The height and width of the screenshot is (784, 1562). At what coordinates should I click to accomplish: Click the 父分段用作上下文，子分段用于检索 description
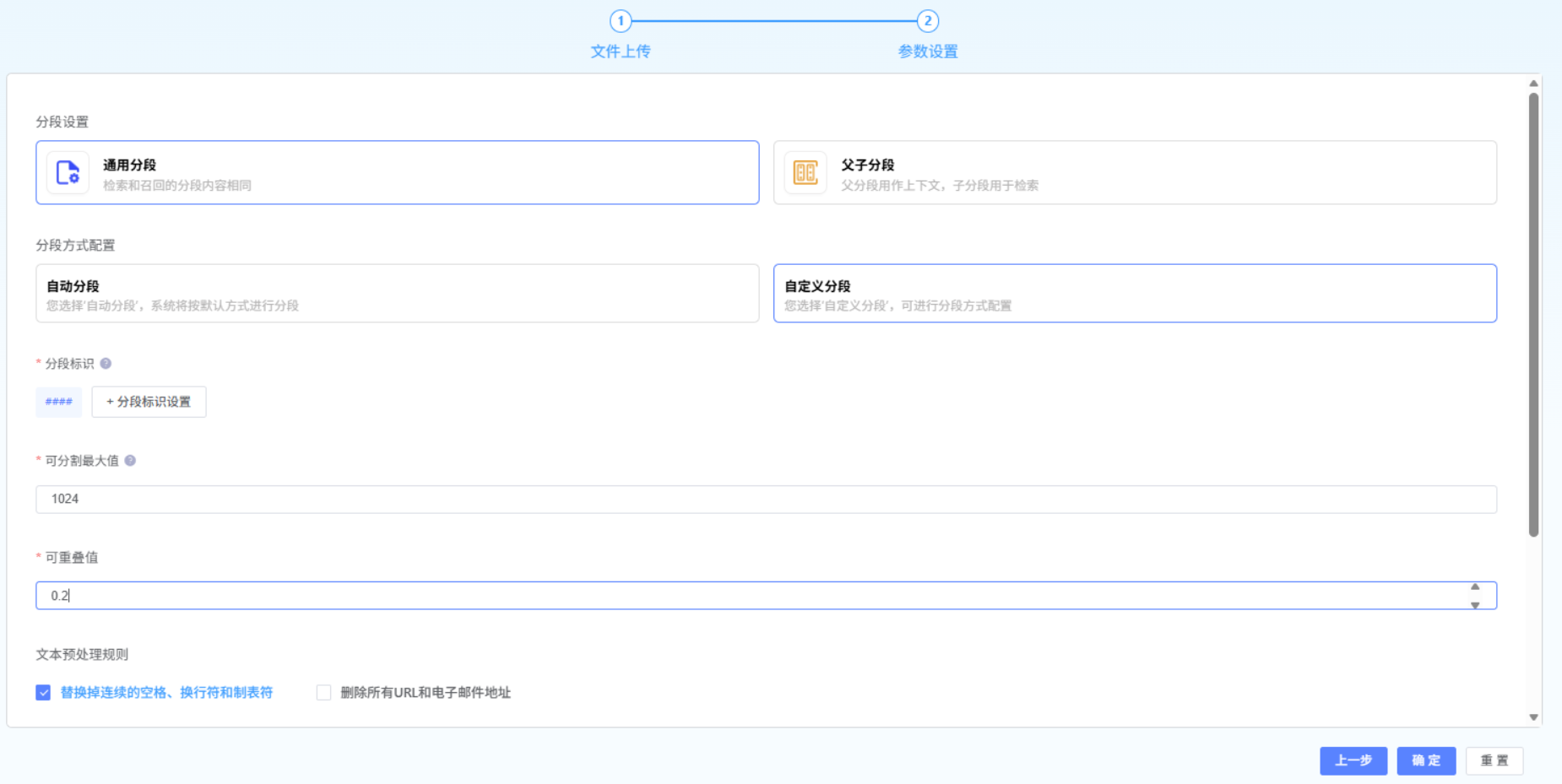(940, 186)
